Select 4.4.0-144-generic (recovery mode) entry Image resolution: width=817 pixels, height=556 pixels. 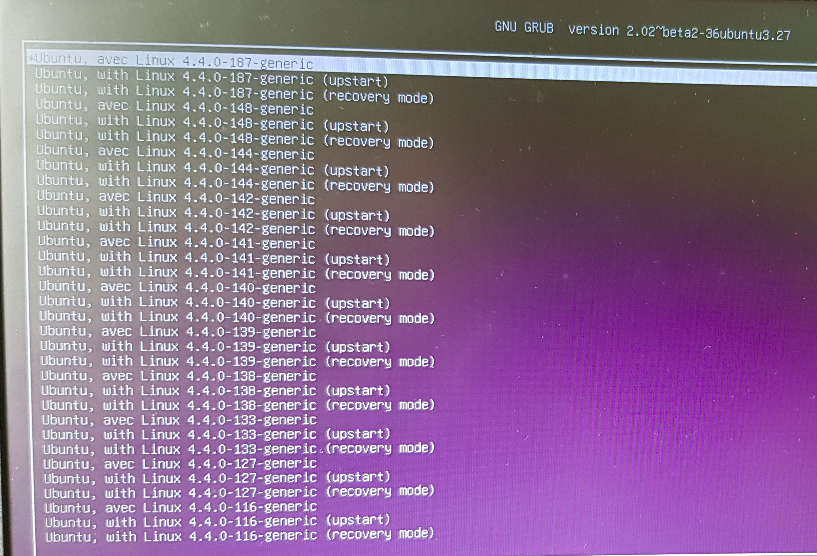coord(236,183)
